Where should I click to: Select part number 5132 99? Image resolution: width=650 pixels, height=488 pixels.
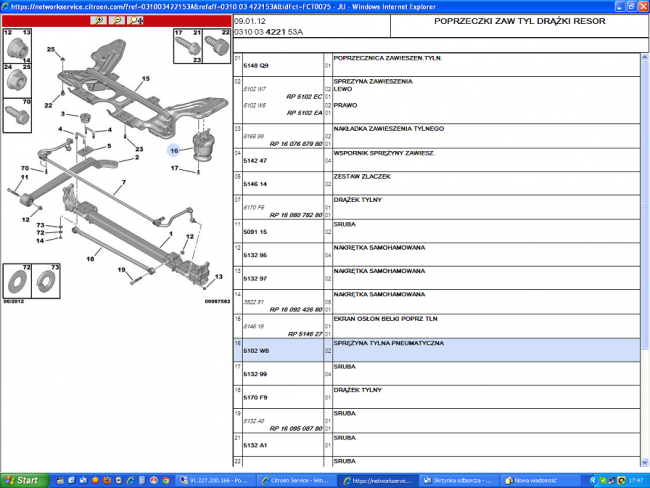coord(255,374)
